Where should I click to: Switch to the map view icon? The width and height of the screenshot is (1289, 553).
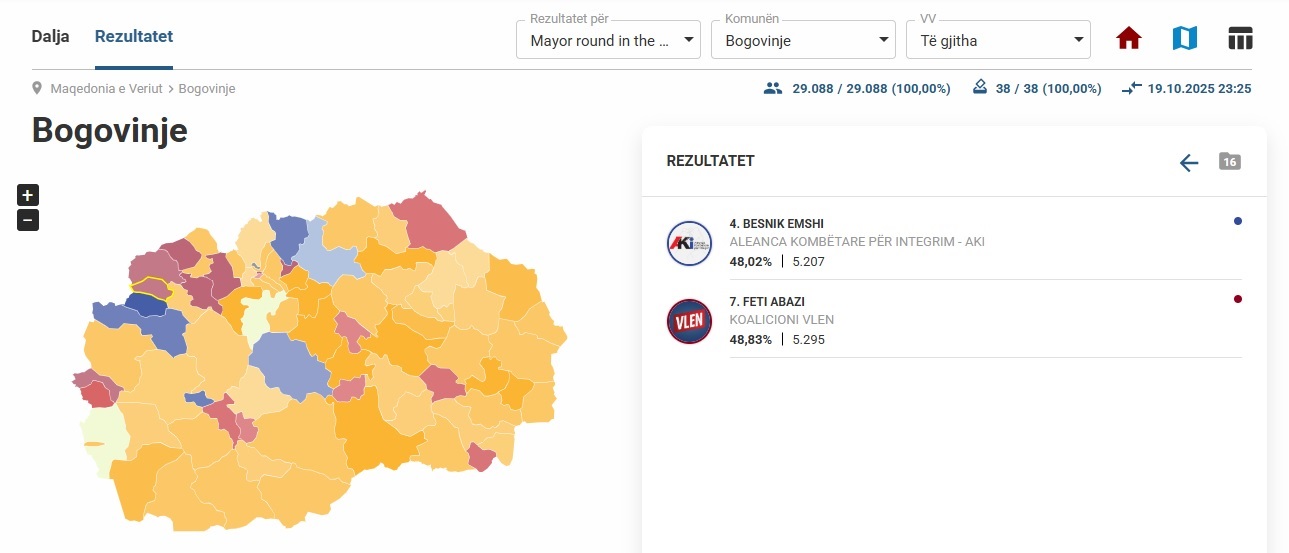coord(1185,39)
